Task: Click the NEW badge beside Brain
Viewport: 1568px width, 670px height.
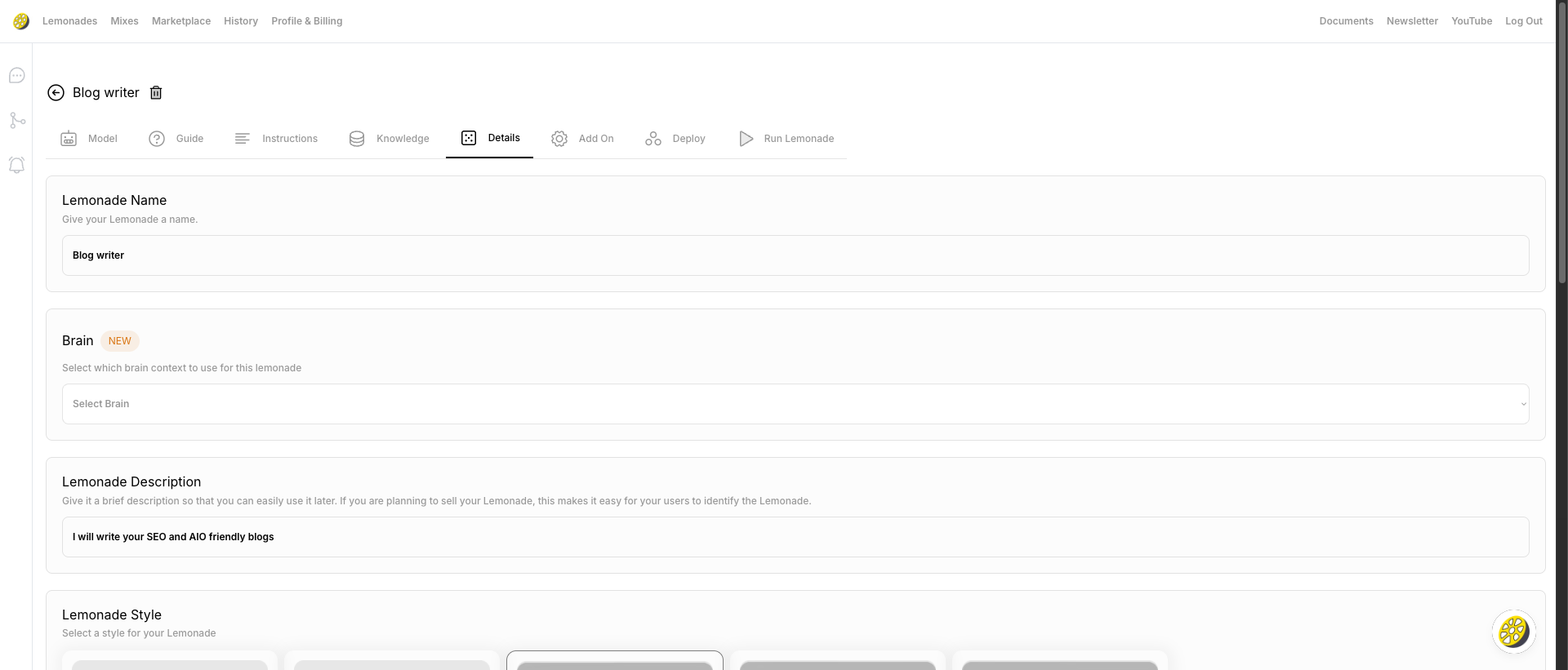Action: tap(120, 341)
